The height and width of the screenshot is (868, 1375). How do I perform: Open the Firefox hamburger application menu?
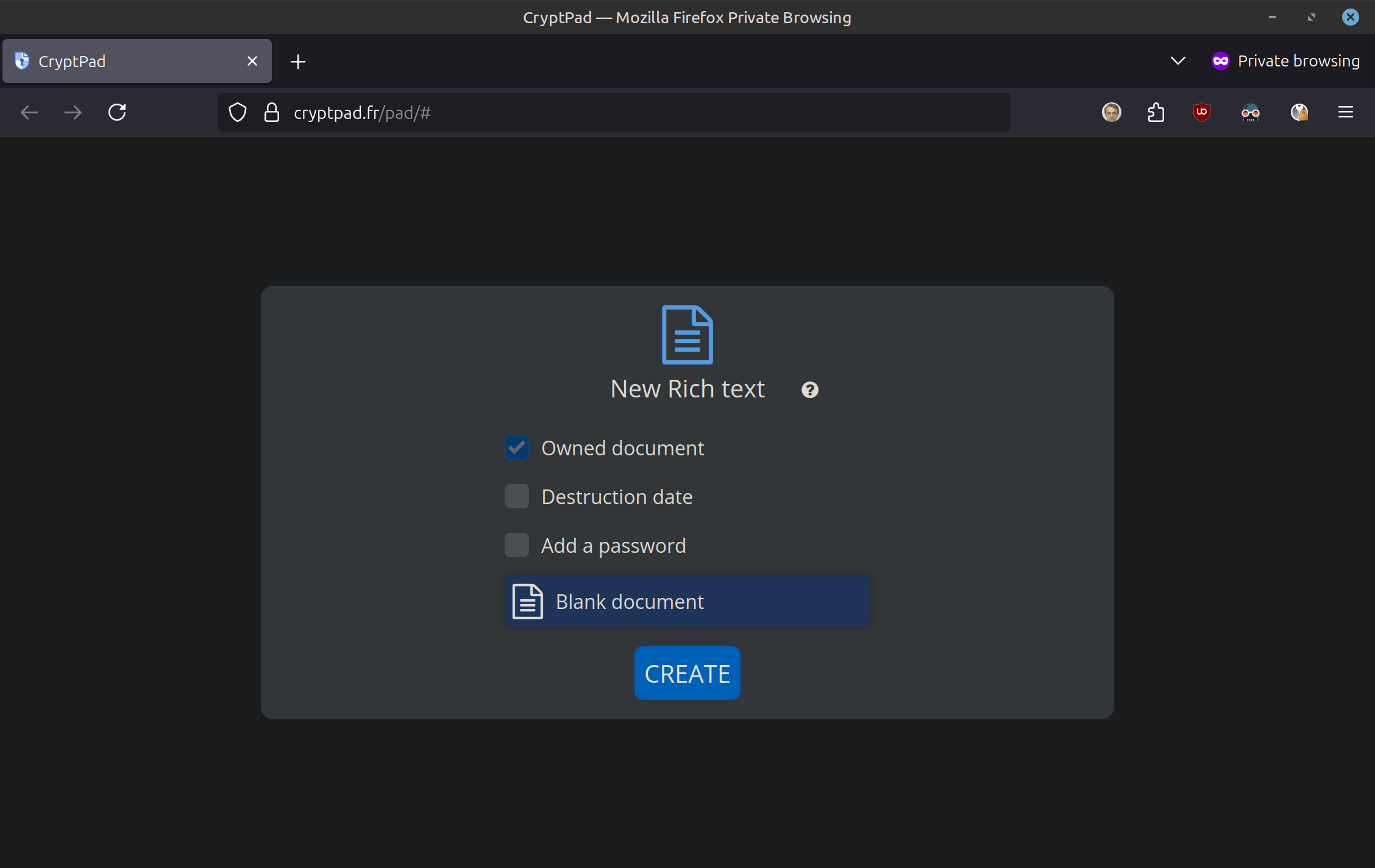point(1346,112)
